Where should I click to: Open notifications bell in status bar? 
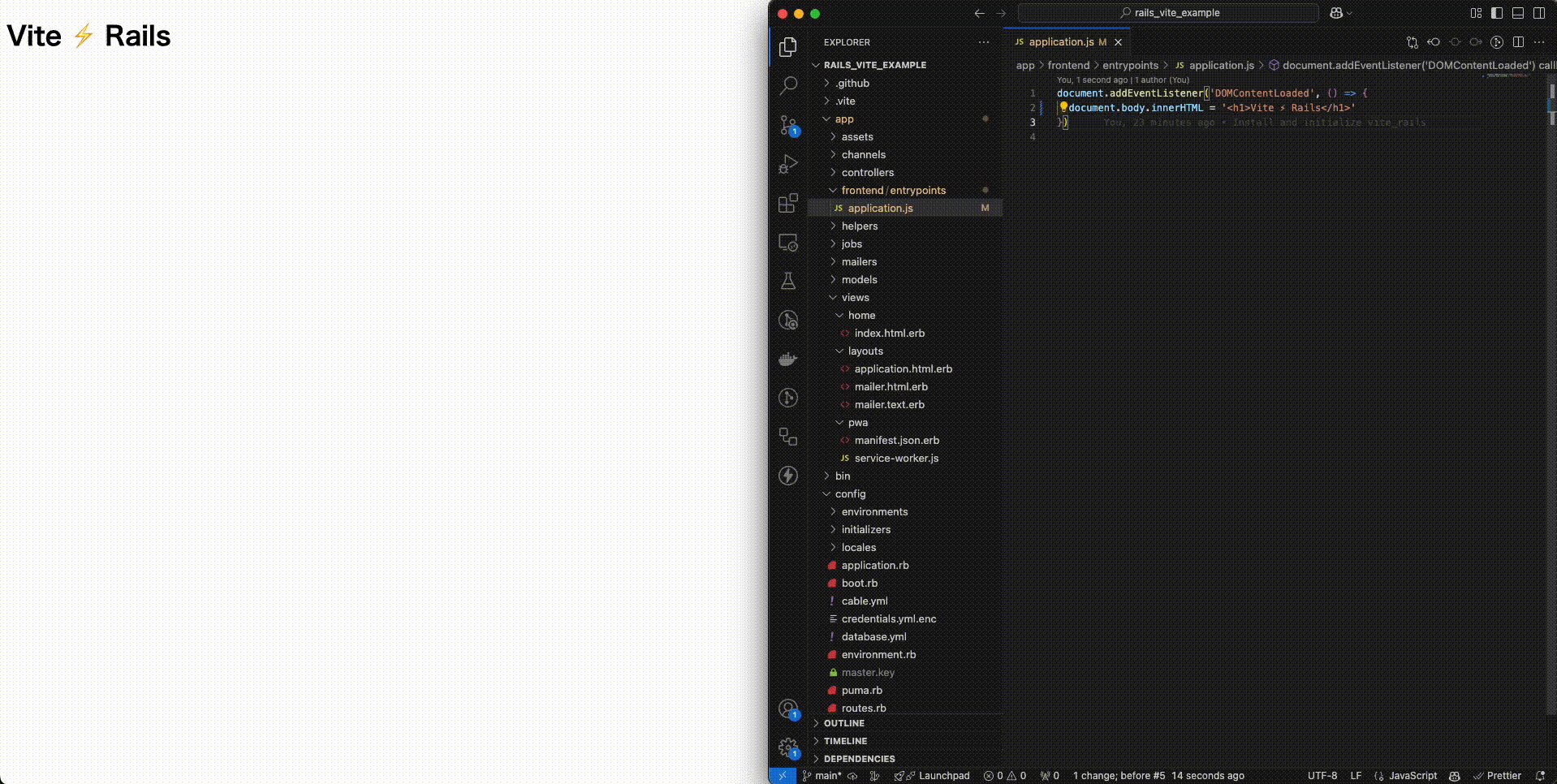[x=1540, y=776]
